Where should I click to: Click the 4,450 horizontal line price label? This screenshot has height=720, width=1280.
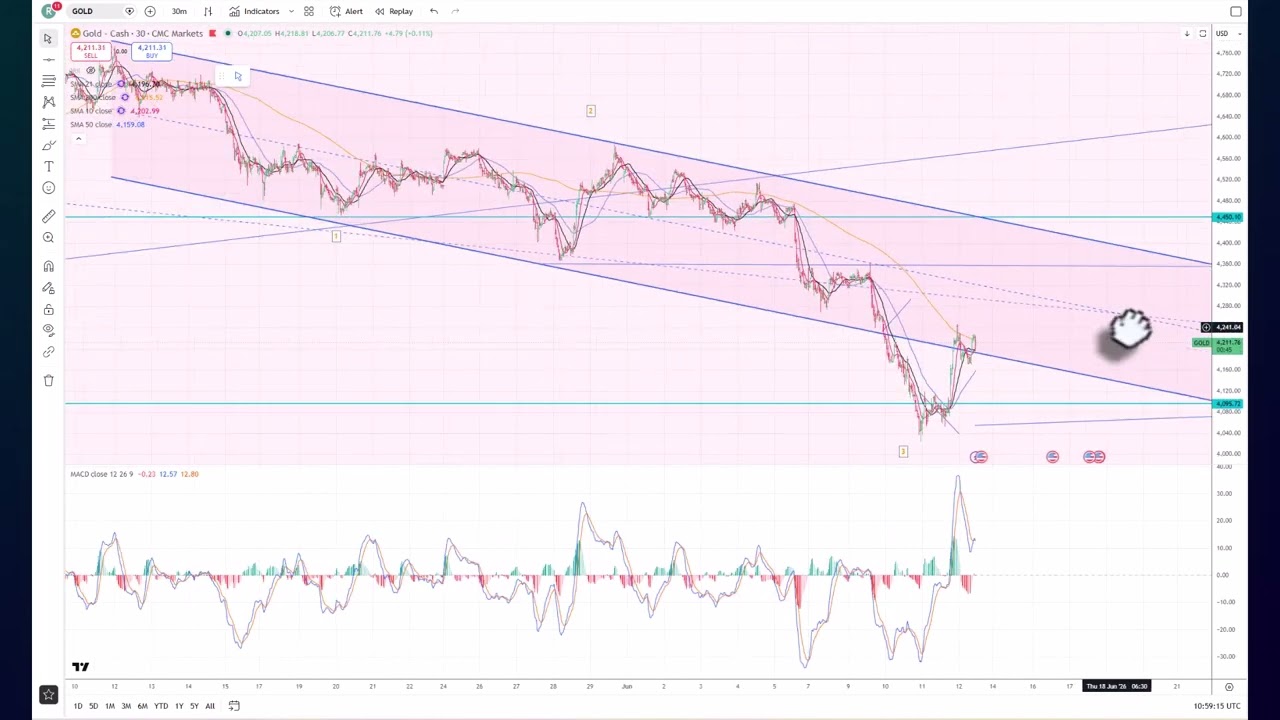1228,217
